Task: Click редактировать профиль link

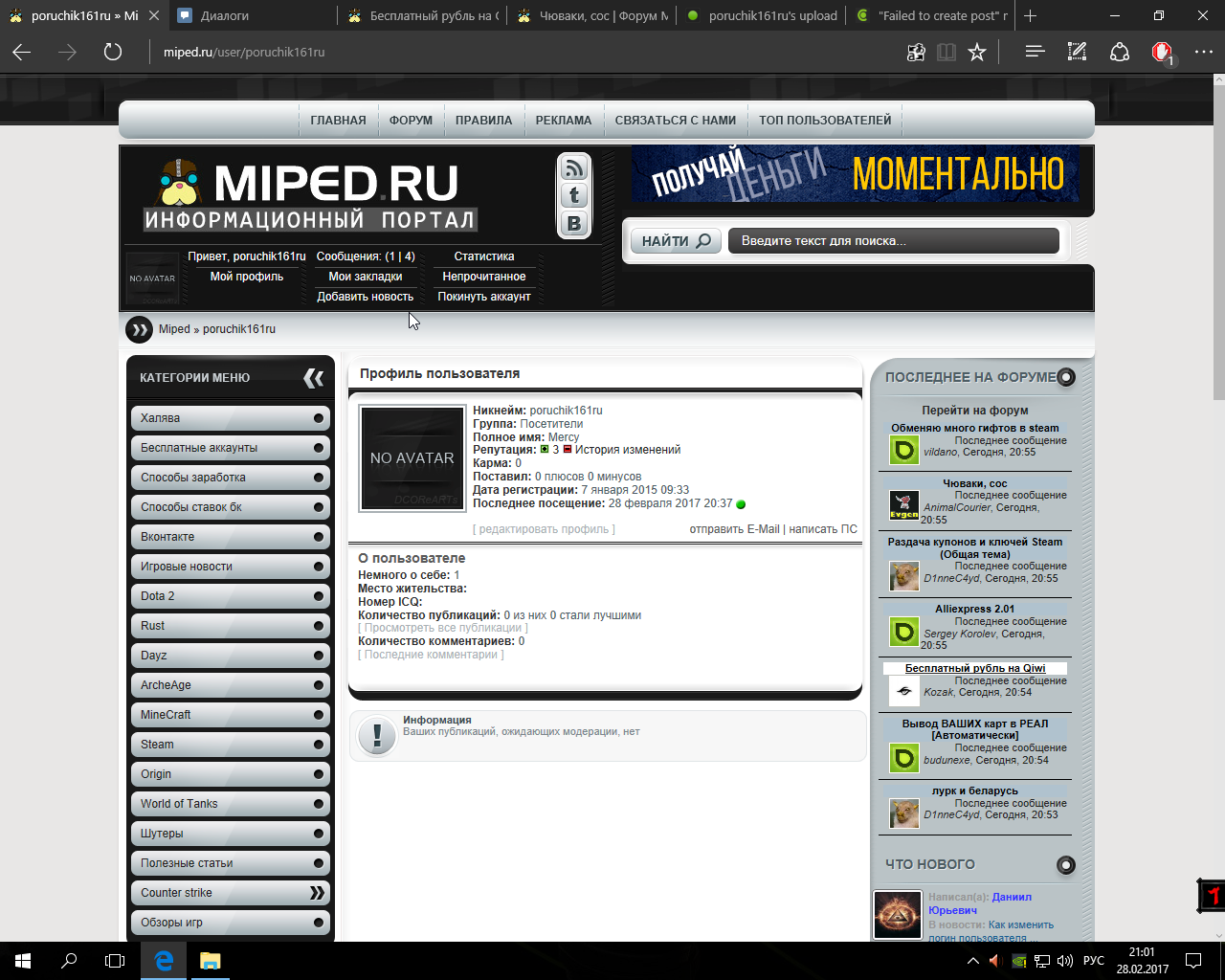Action: (x=544, y=529)
